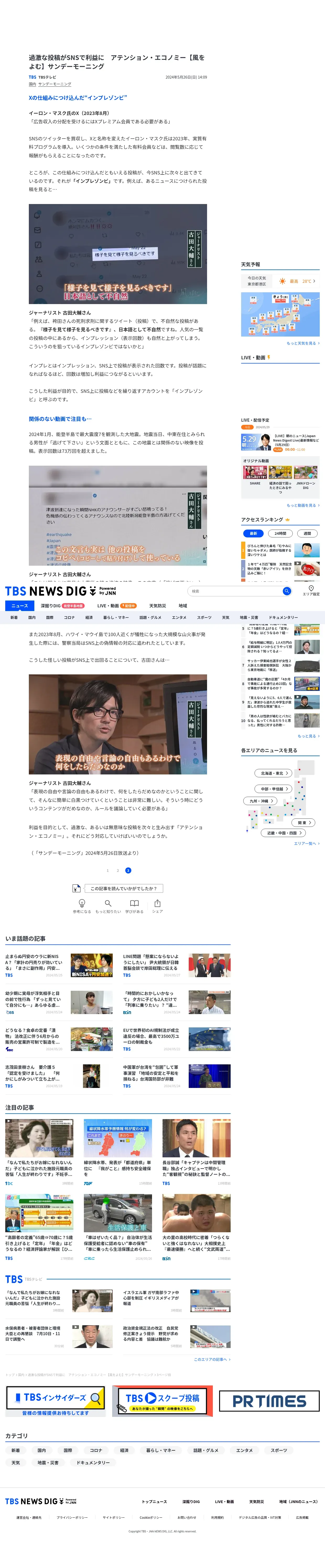Viewport: 325px width, 1568px height.
Task: Click エリア一覧へ link
Action: point(307,843)
